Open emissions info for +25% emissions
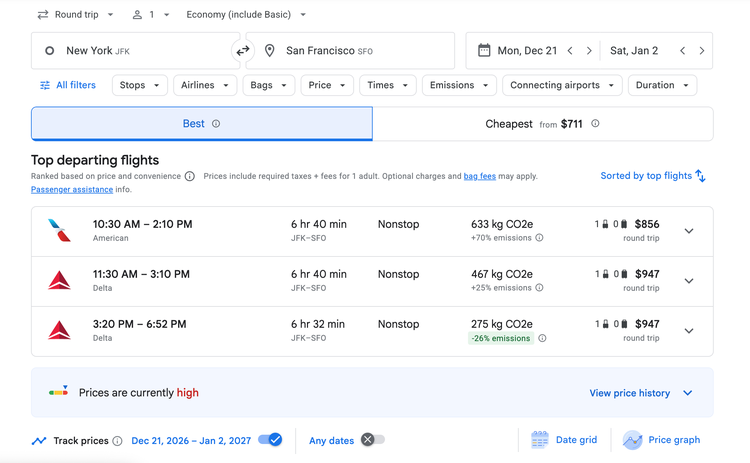 click(540, 288)
